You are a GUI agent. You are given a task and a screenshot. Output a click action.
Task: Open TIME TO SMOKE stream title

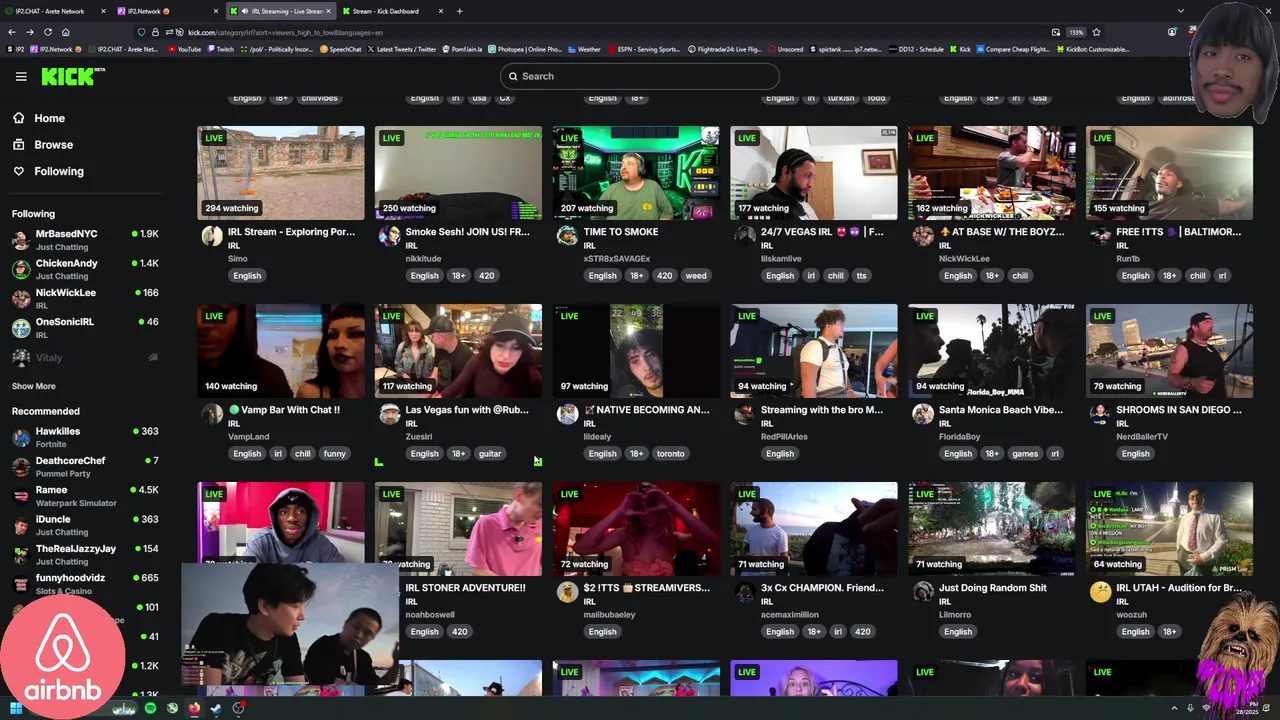(x=621, y=232)
